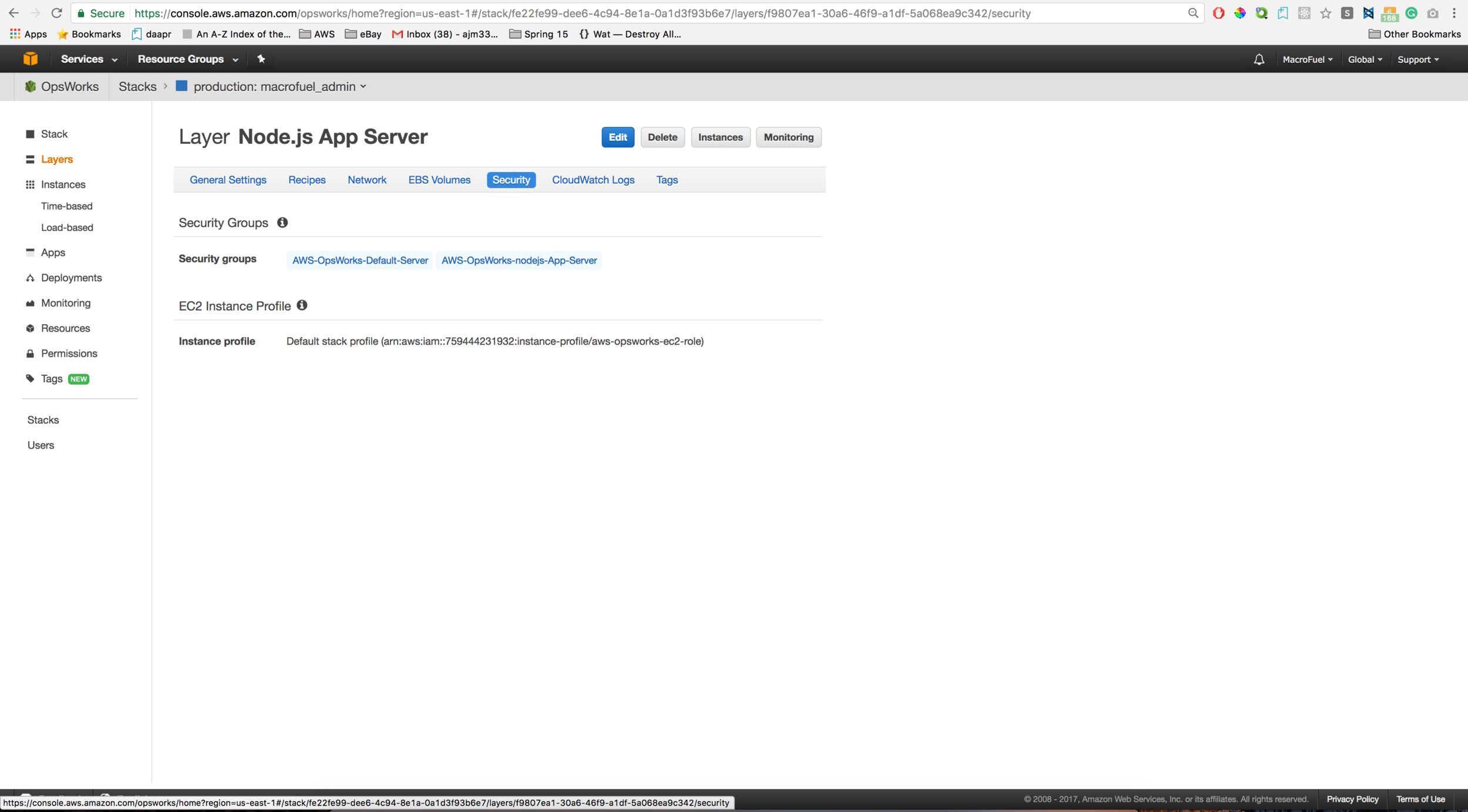Open the Spring 15 bookmarks folder

coord(538,34)
